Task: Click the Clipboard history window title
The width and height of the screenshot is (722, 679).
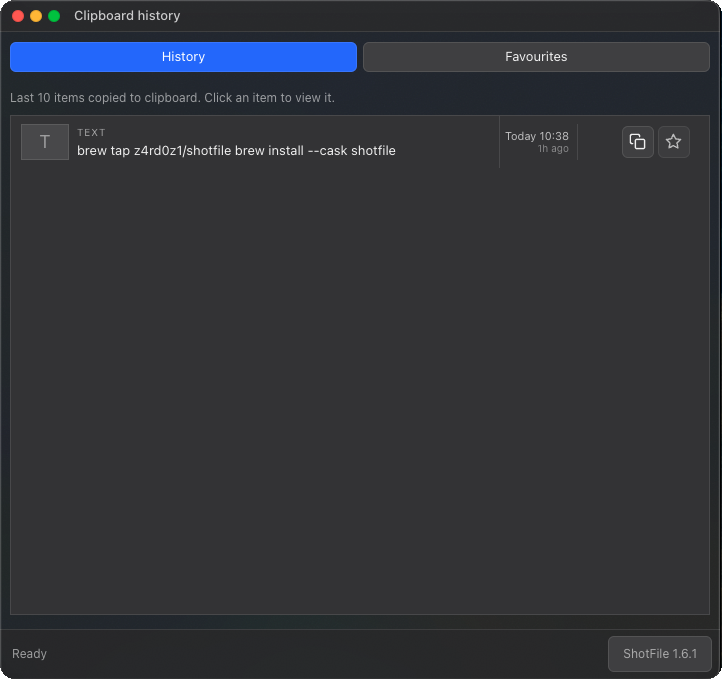Action: tap(127, 16)
